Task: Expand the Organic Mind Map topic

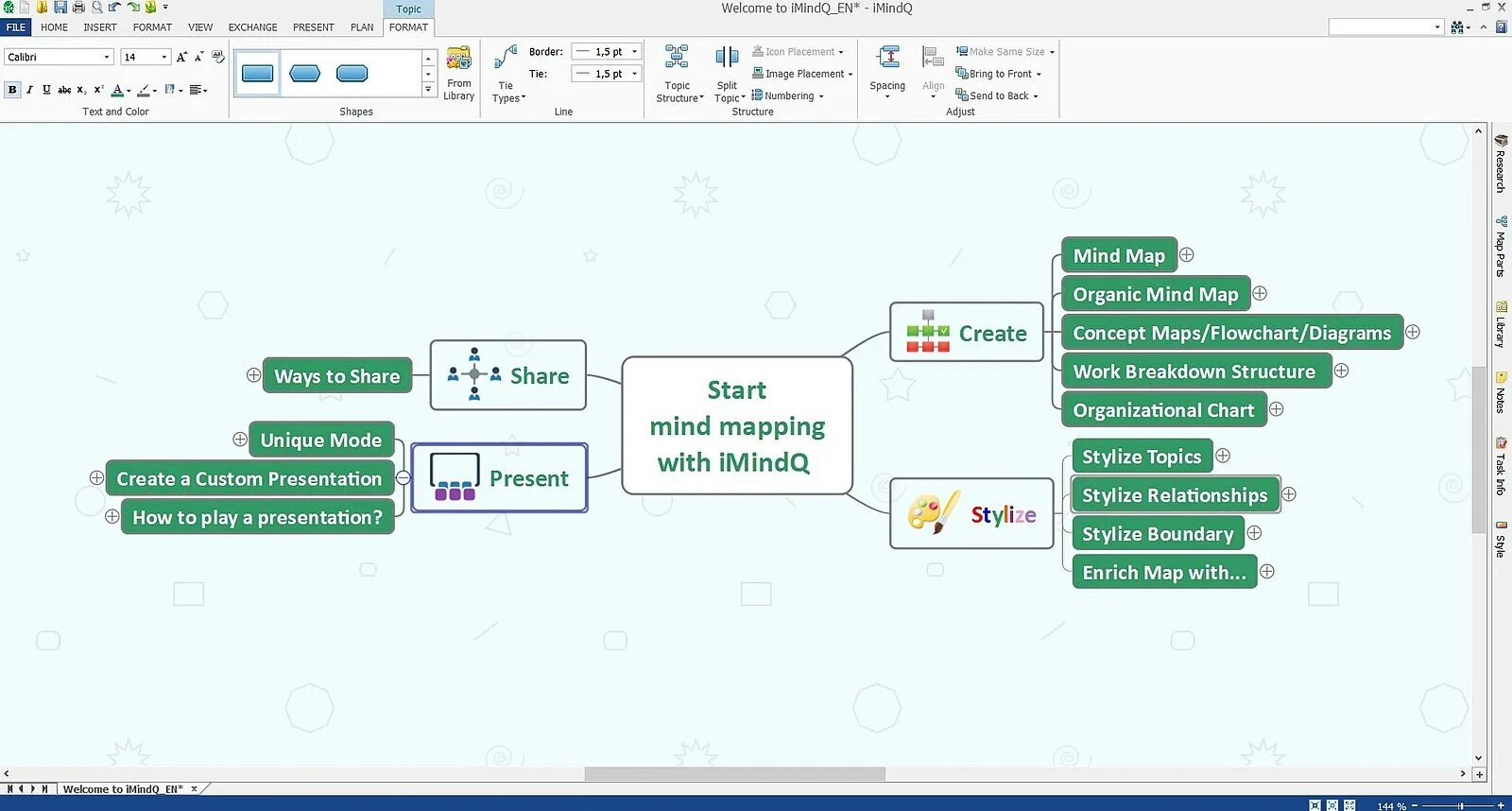Action: [1260, 294]
